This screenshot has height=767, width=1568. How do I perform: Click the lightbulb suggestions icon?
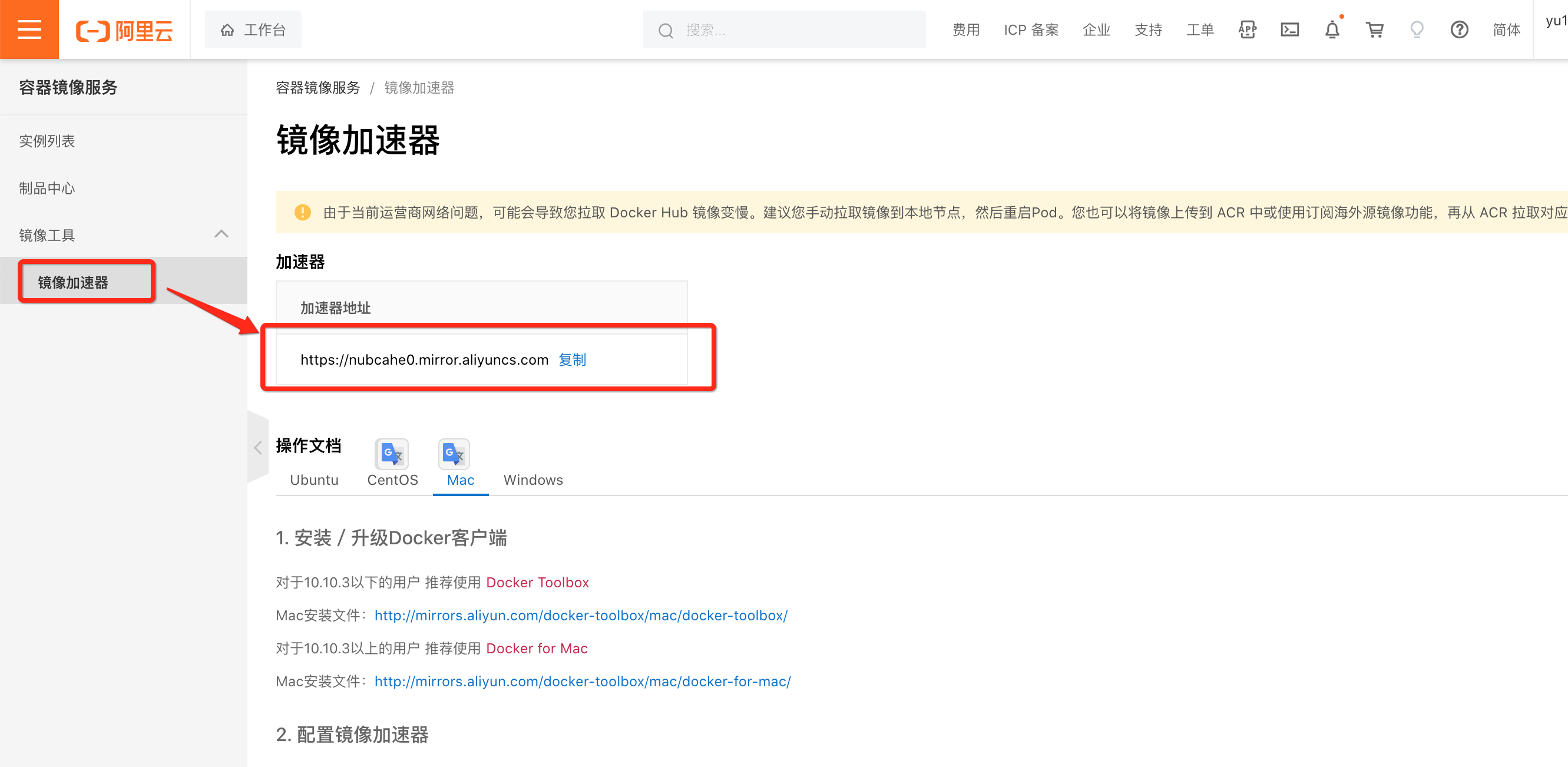1417,30
